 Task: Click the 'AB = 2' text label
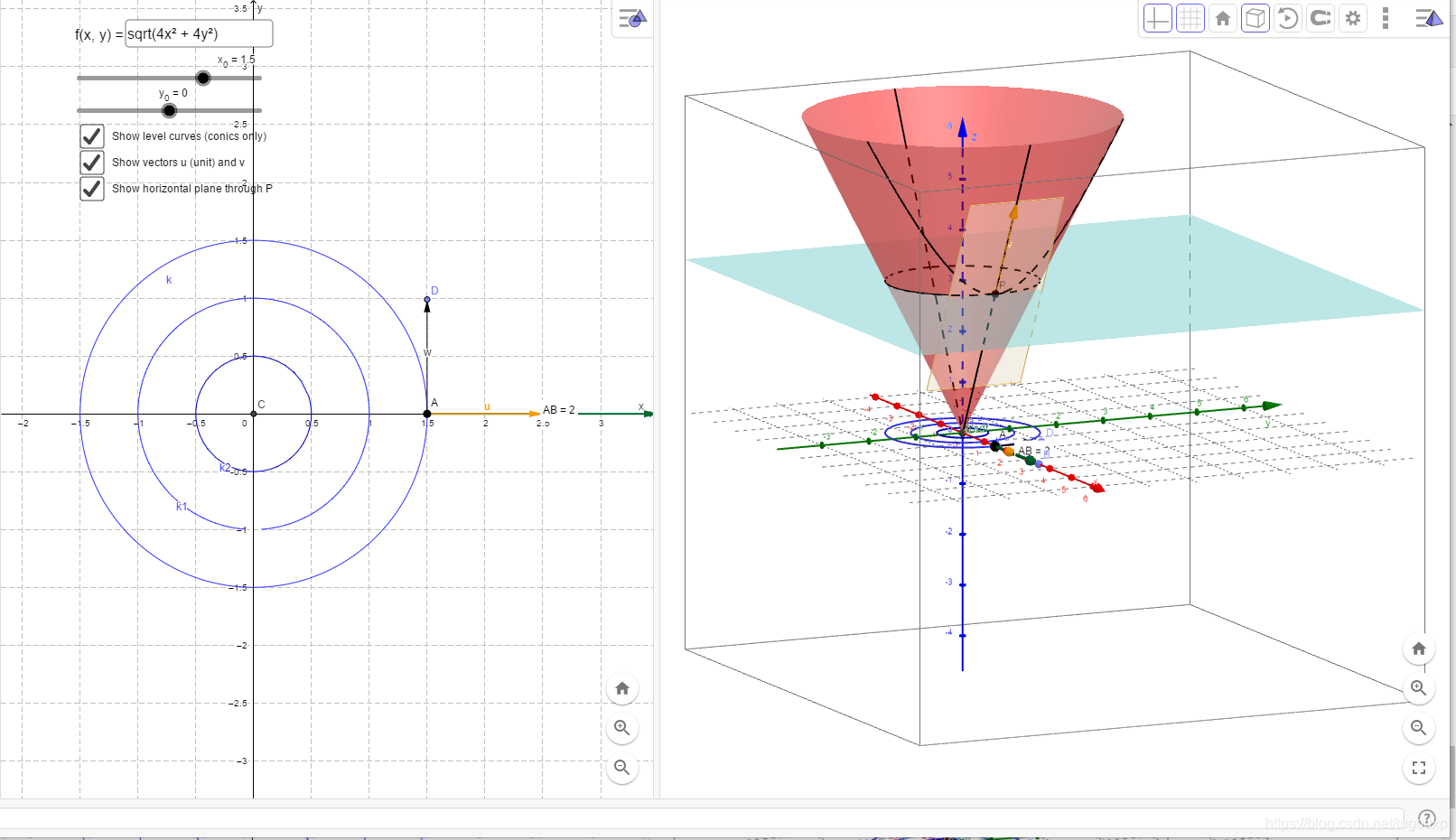(x=559, y=410)
